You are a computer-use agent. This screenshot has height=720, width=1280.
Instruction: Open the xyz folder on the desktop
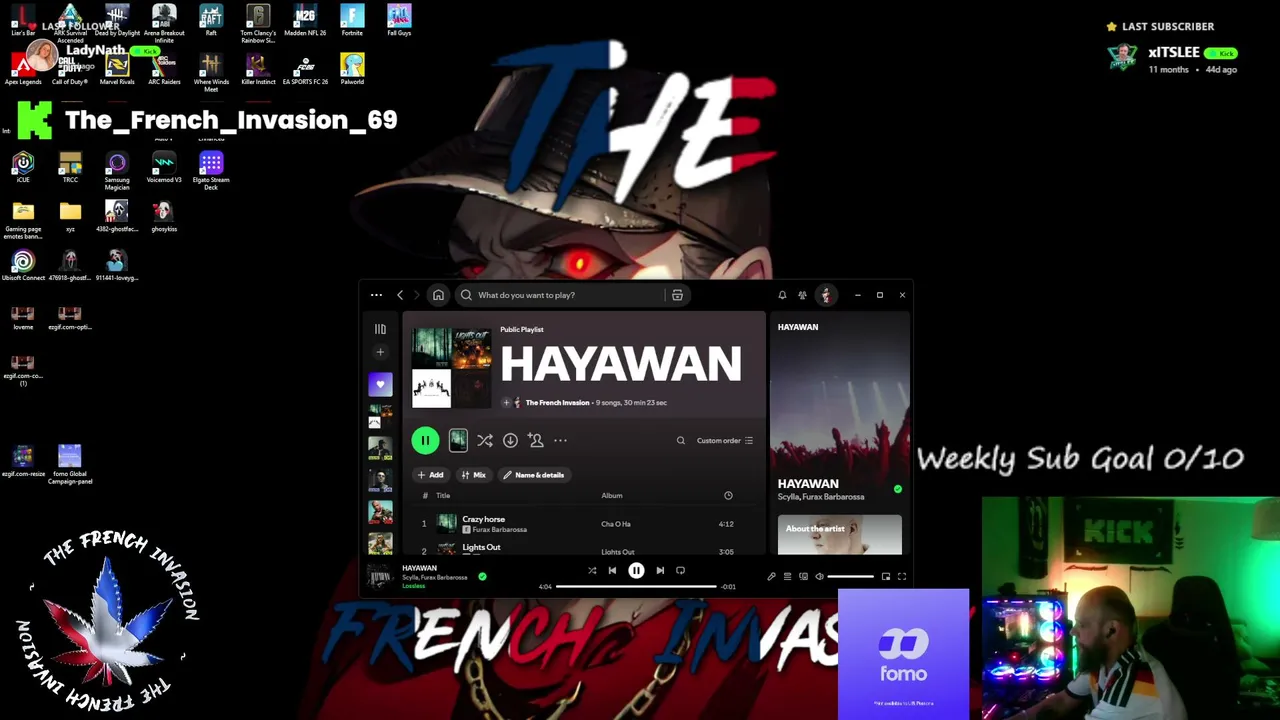70,216
